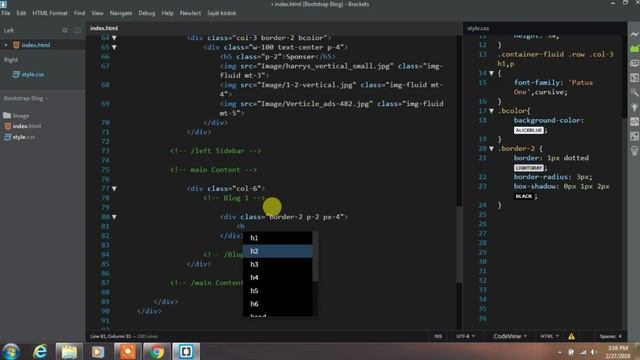Click the Spaces: 4 indentation setting

611,336
